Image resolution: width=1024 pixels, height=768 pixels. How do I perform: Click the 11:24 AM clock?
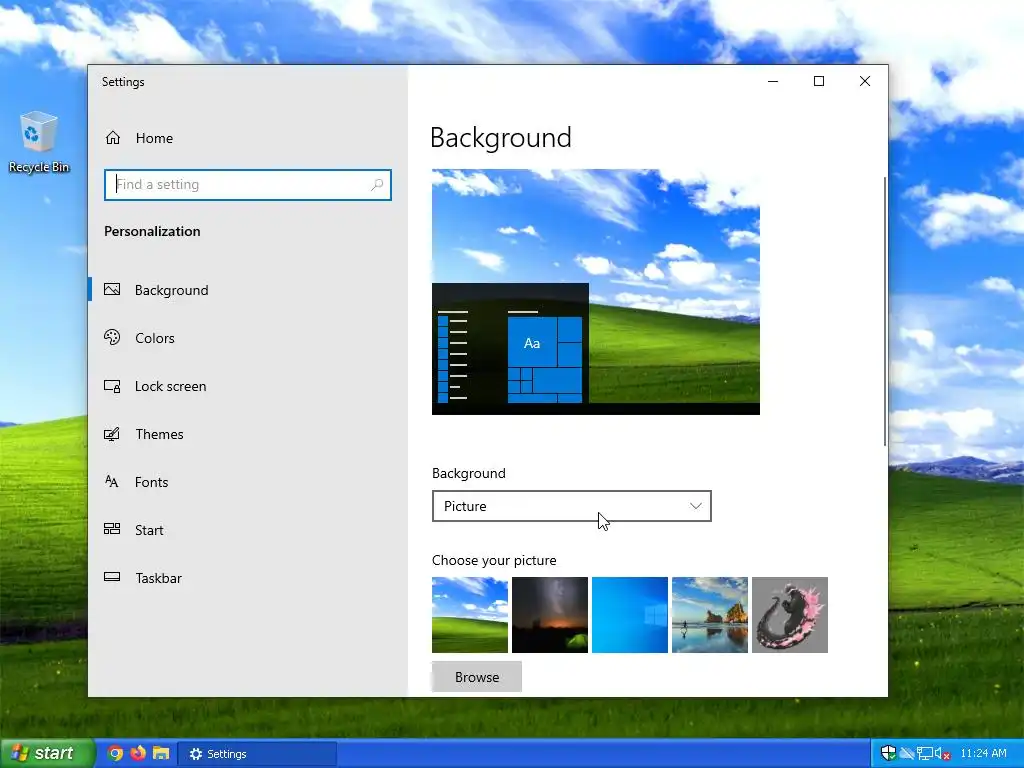click(983, 753)
